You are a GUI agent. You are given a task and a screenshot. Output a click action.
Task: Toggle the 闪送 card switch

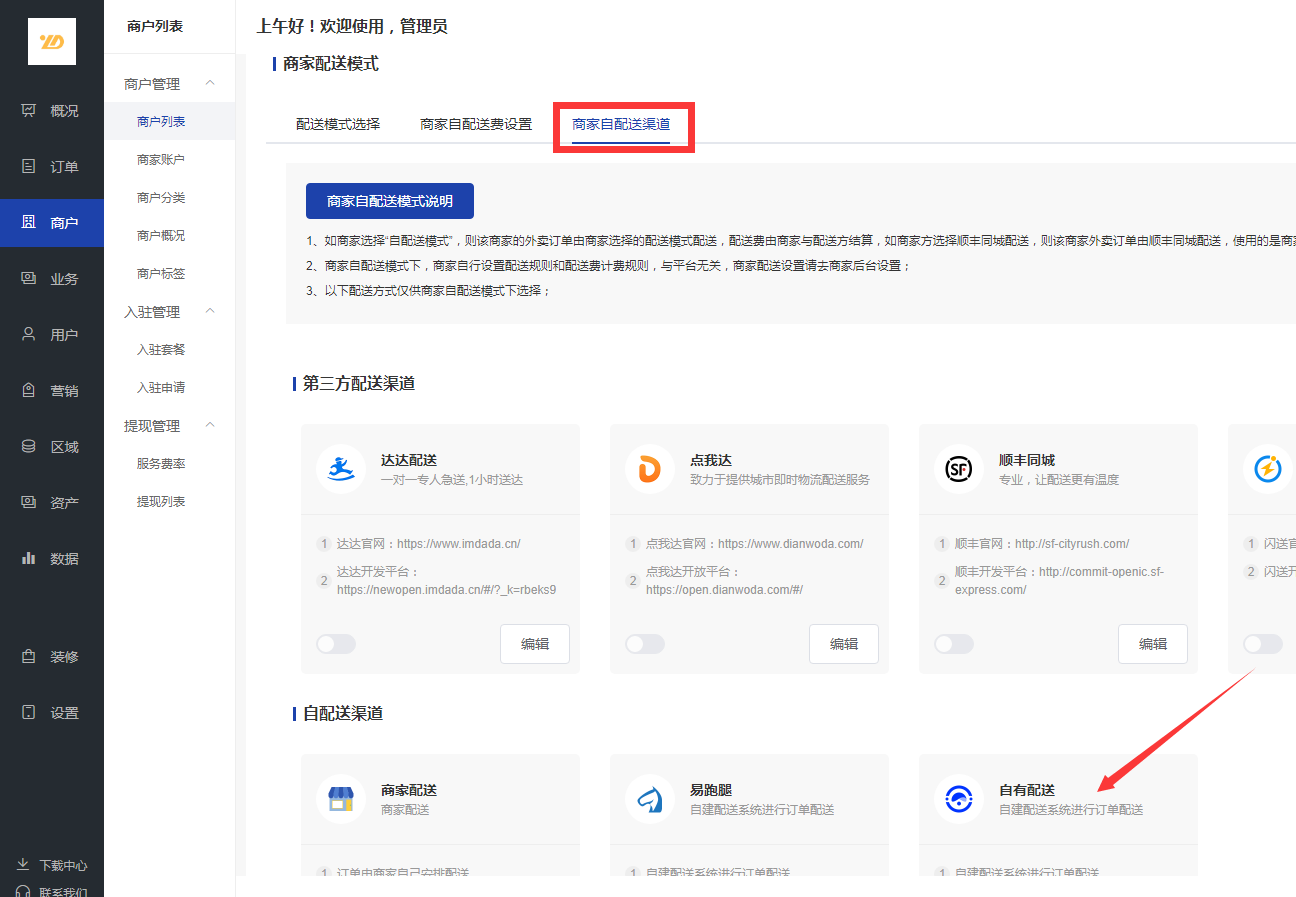1263,644
